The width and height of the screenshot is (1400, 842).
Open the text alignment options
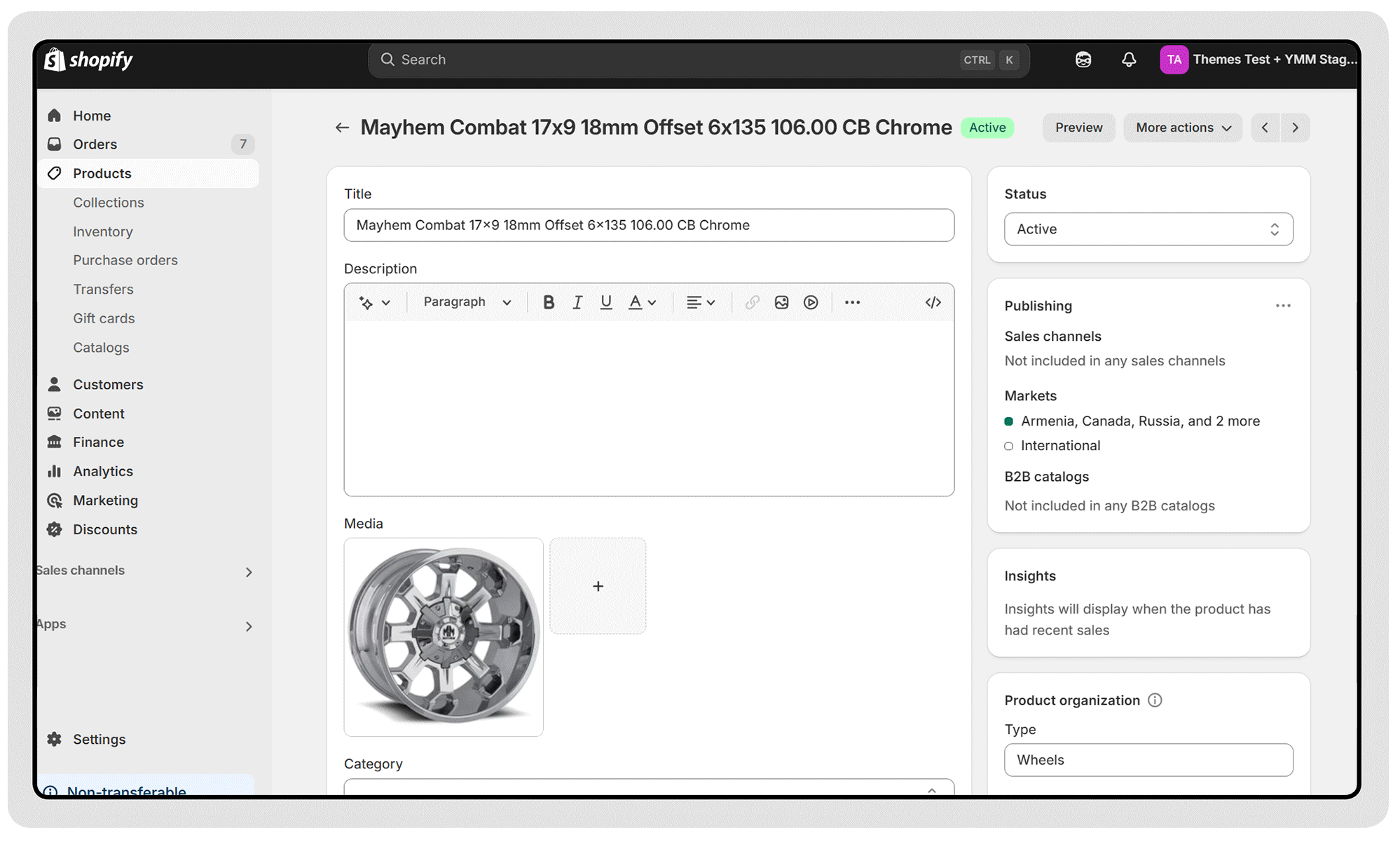pyautogui.click(x=700, y=302)
